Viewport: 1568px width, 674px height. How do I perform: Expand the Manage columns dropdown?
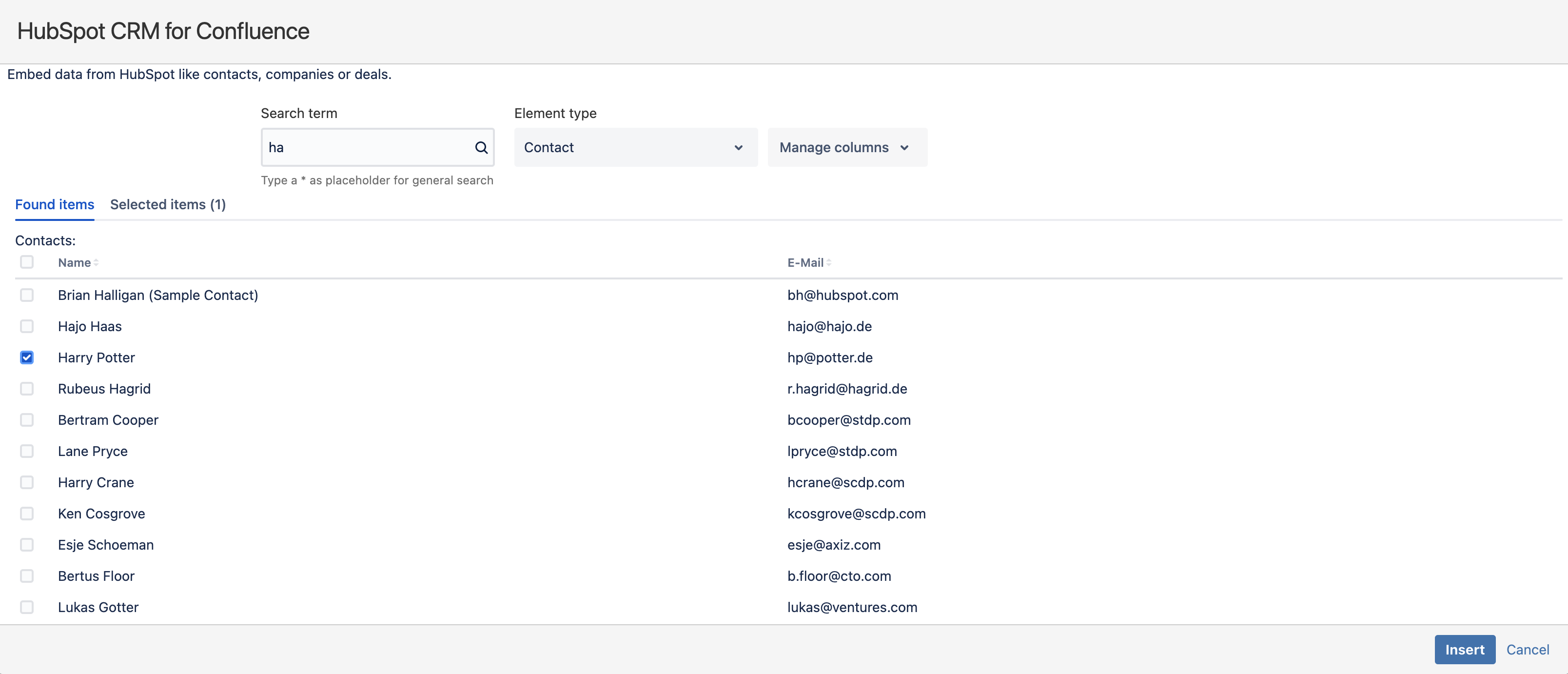tap(847, 147)
